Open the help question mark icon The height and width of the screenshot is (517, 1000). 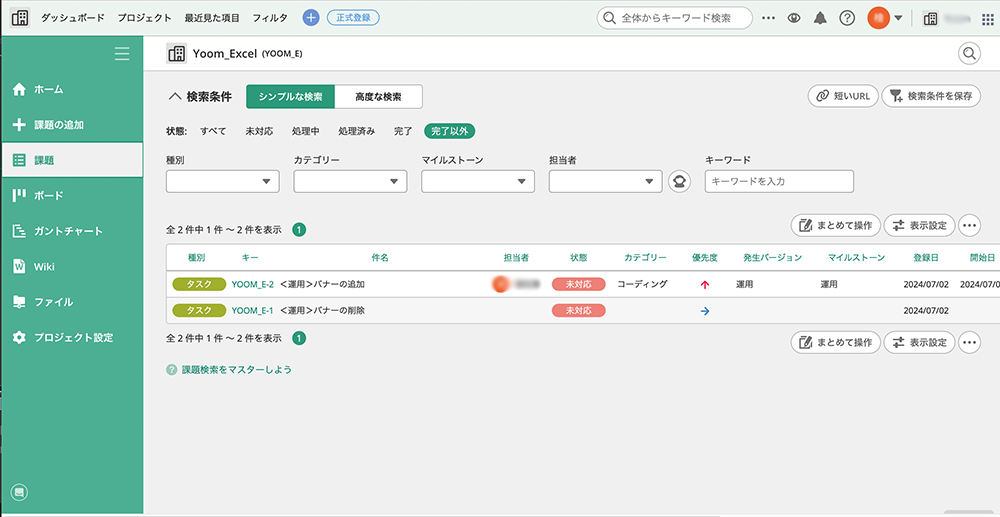847,18
